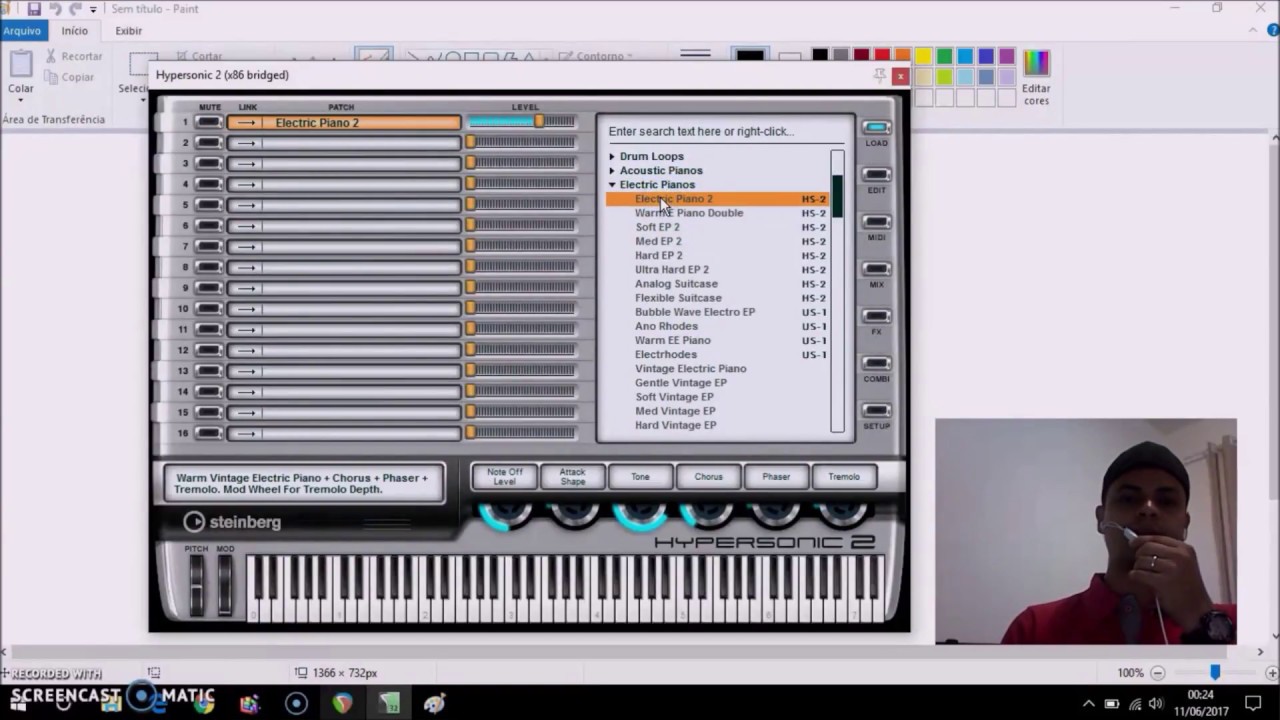This screenshot has width=1280, height=720.
Task: Click Copiar copy in Paint ribbon
Action: pos(70,77)
